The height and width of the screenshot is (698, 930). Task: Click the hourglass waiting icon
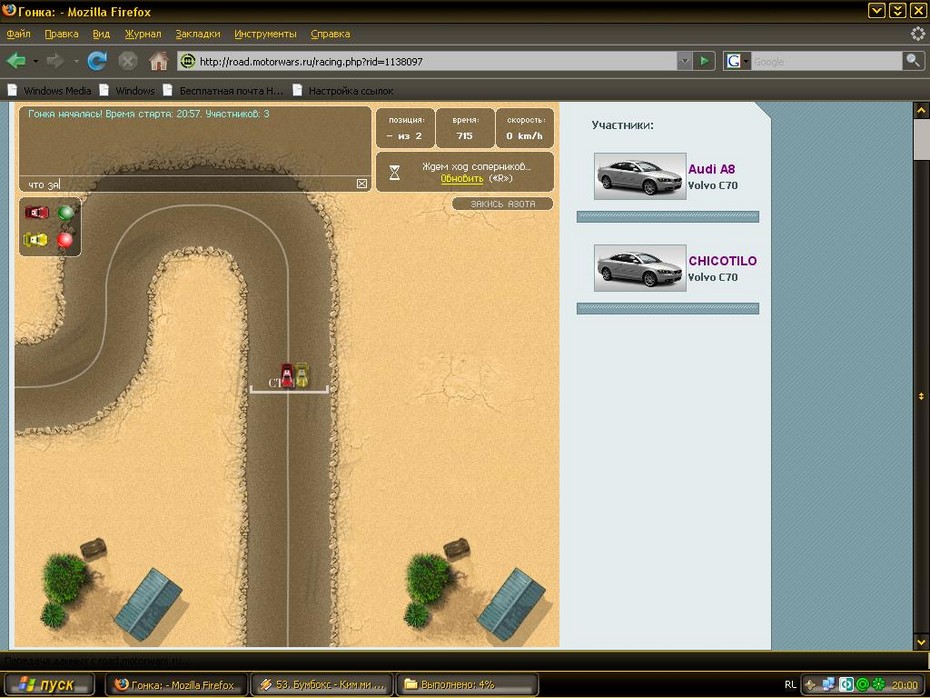394,173
